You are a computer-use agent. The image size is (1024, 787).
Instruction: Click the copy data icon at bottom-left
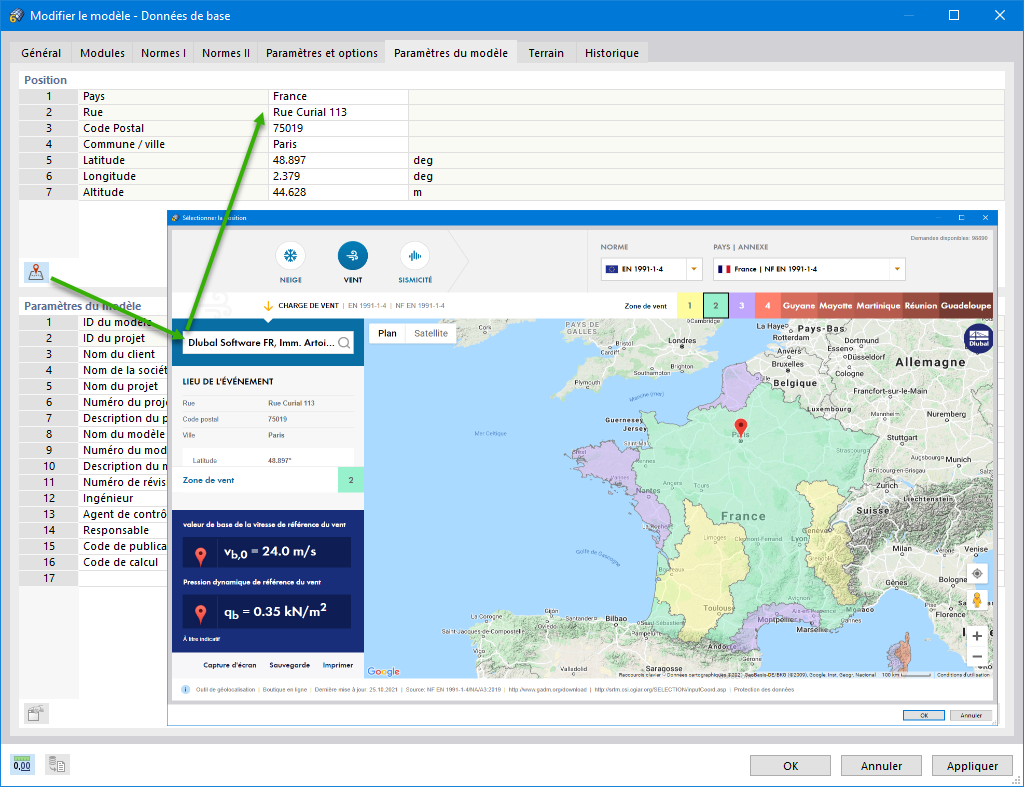[x=57, y=764]
